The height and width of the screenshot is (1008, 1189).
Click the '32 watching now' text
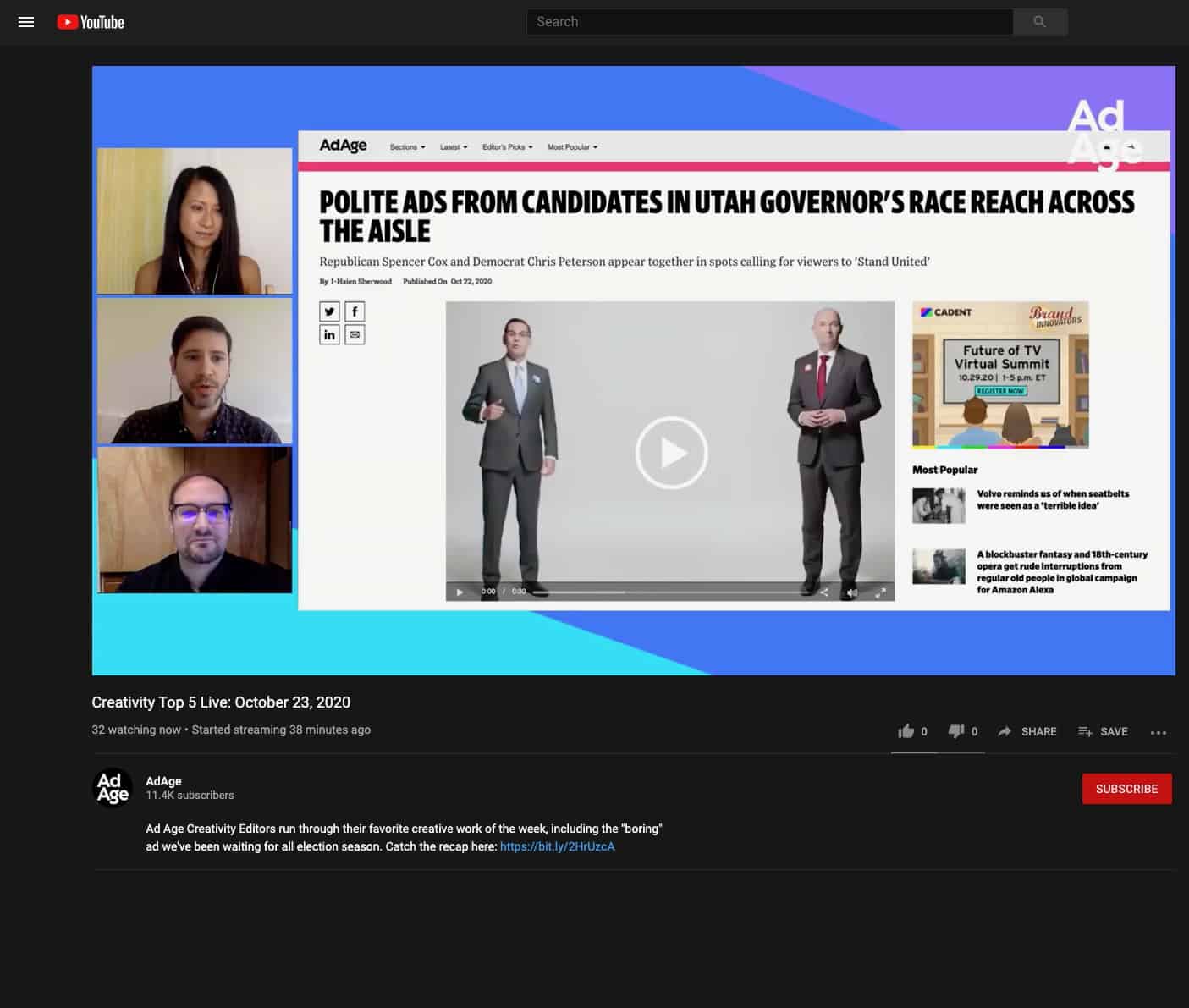[136, 730]
